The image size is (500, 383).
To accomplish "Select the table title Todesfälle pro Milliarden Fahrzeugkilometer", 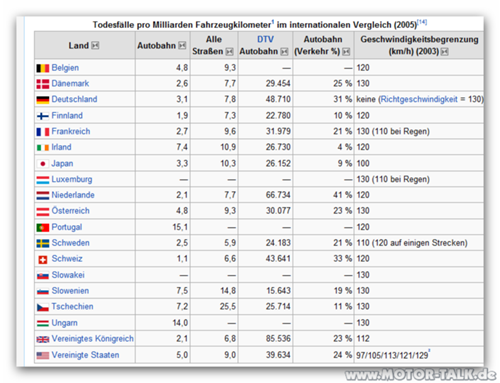I will point(182,25).
